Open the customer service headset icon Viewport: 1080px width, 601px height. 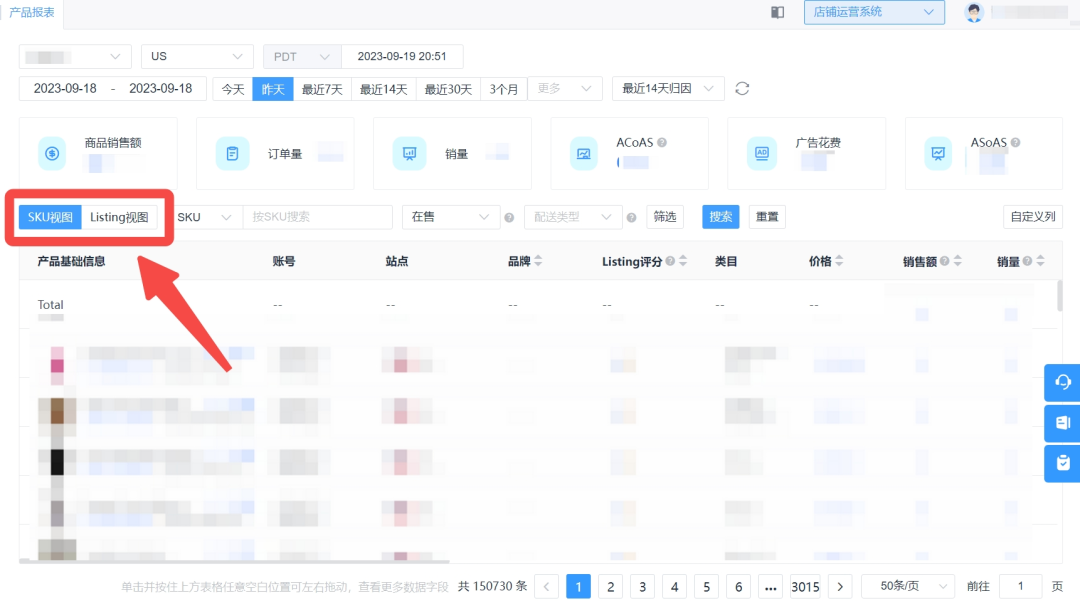click(1061, 382)
